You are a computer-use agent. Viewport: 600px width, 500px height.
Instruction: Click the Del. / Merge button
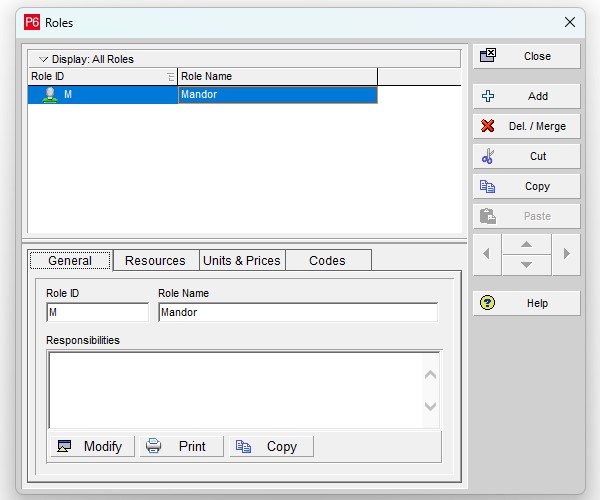527,126
